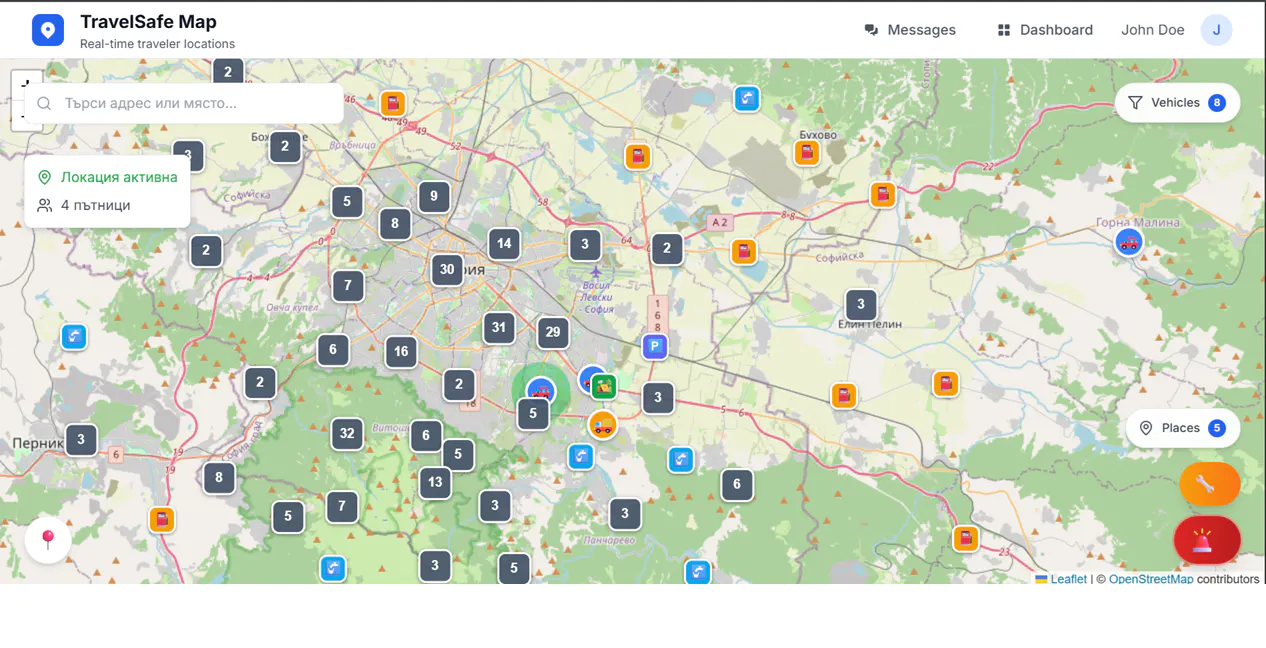Select the orange delivery truck marker
1266x648 pixels.
tap(602, 424)
